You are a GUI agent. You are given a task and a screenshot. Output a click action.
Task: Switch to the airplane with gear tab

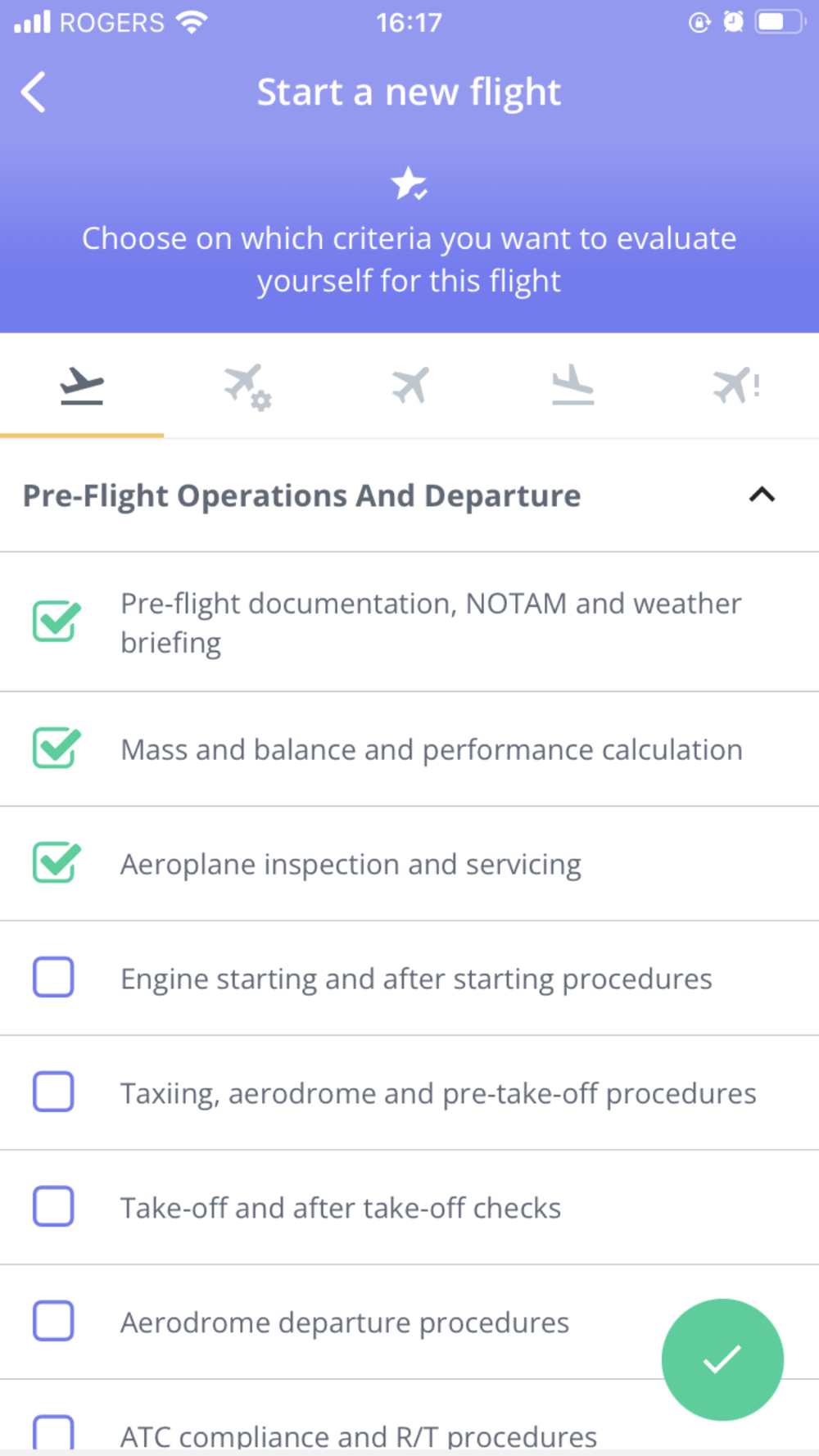[247, 387]
